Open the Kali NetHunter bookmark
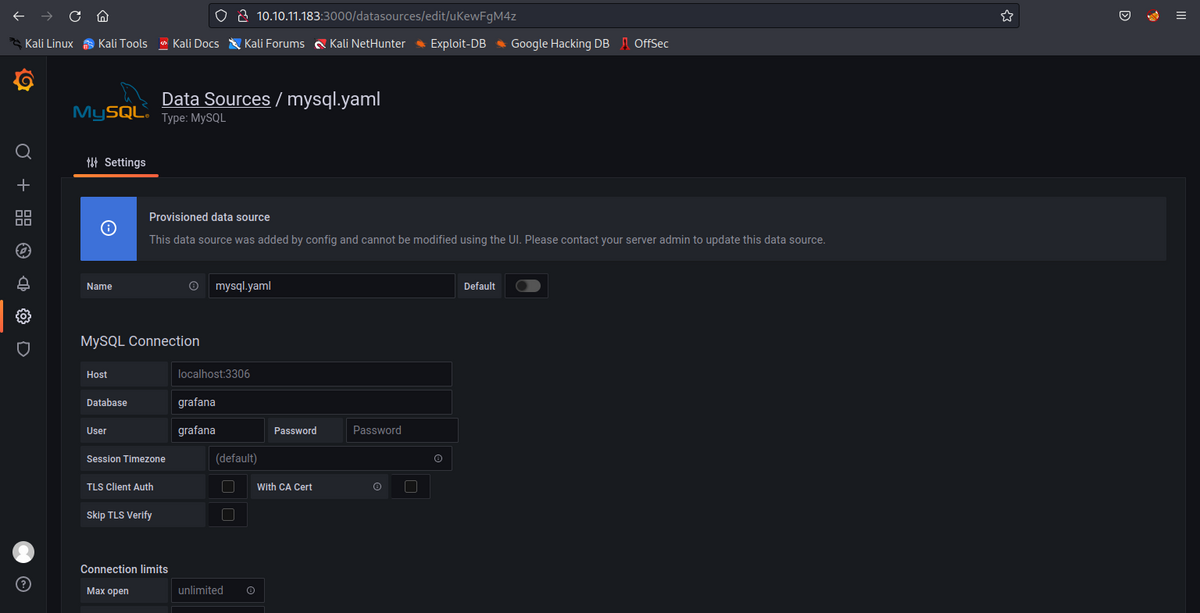Screen dimensions: 1200x613 (x=360, y=44)
